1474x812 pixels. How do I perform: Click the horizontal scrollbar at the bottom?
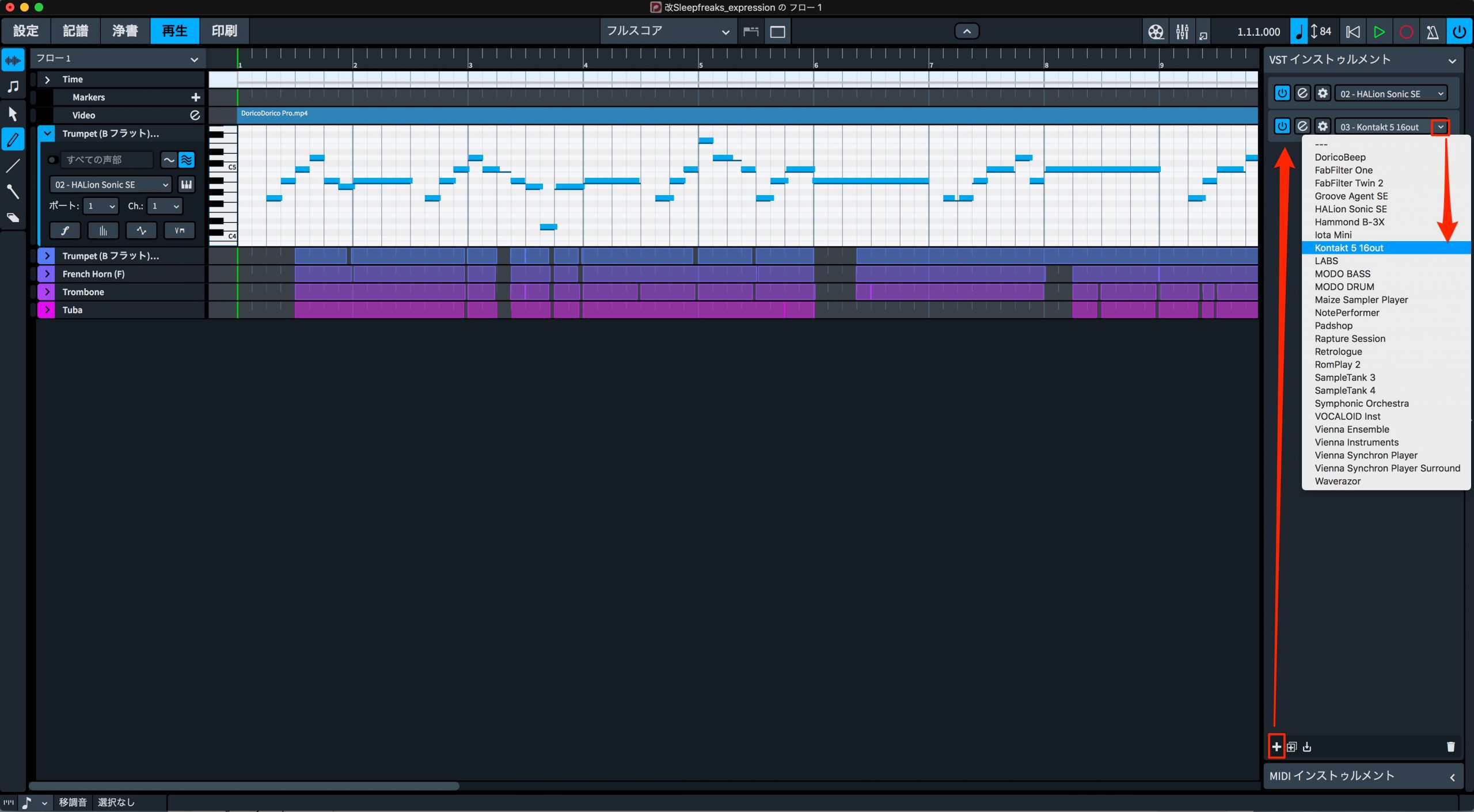[x=244, y=786]
